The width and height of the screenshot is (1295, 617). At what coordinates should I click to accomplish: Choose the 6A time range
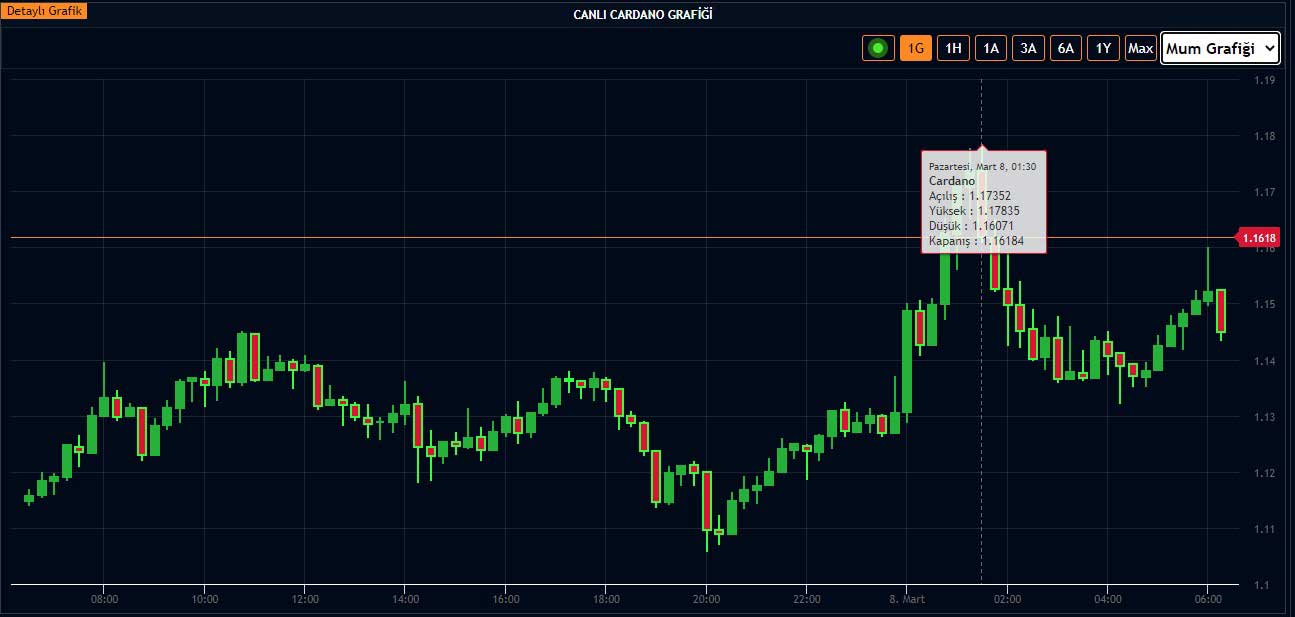point(1066,48)
